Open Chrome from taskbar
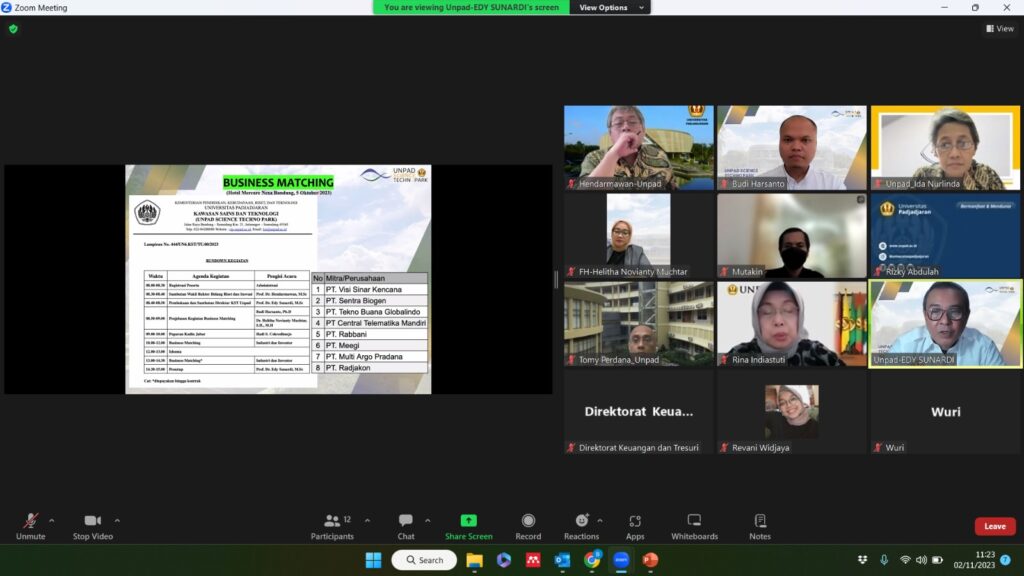Screen dimensions: 1024x576 click(x=592, y=560)
